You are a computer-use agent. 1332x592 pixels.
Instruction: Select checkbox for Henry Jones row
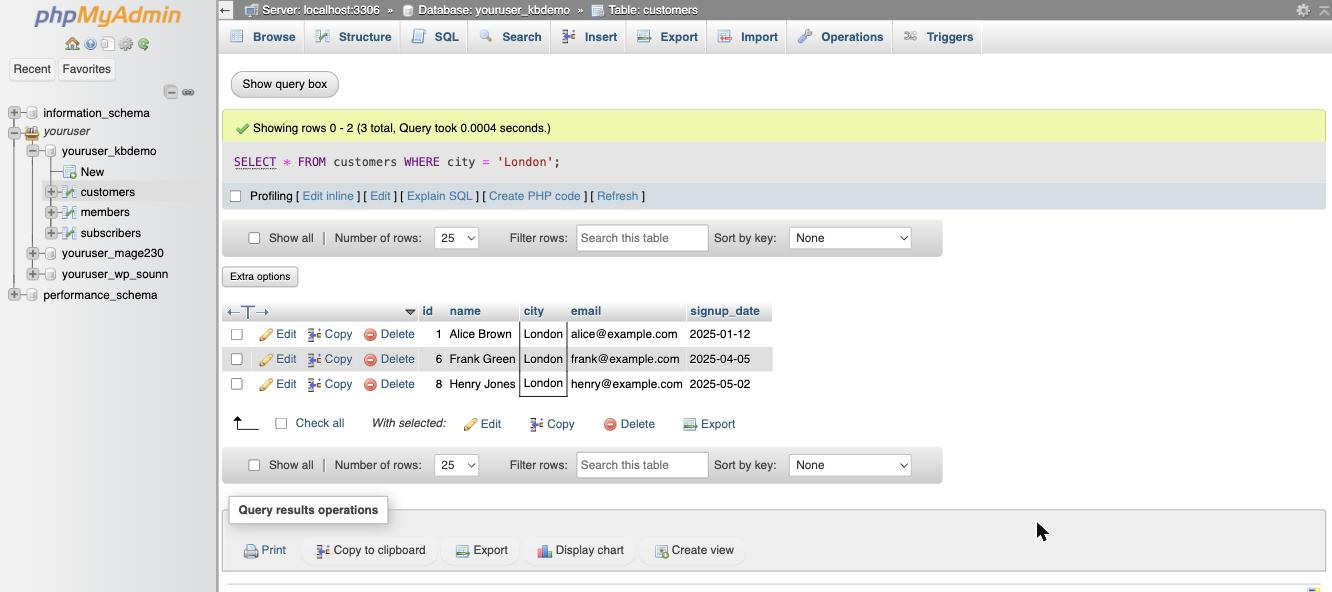click(237, 384)
